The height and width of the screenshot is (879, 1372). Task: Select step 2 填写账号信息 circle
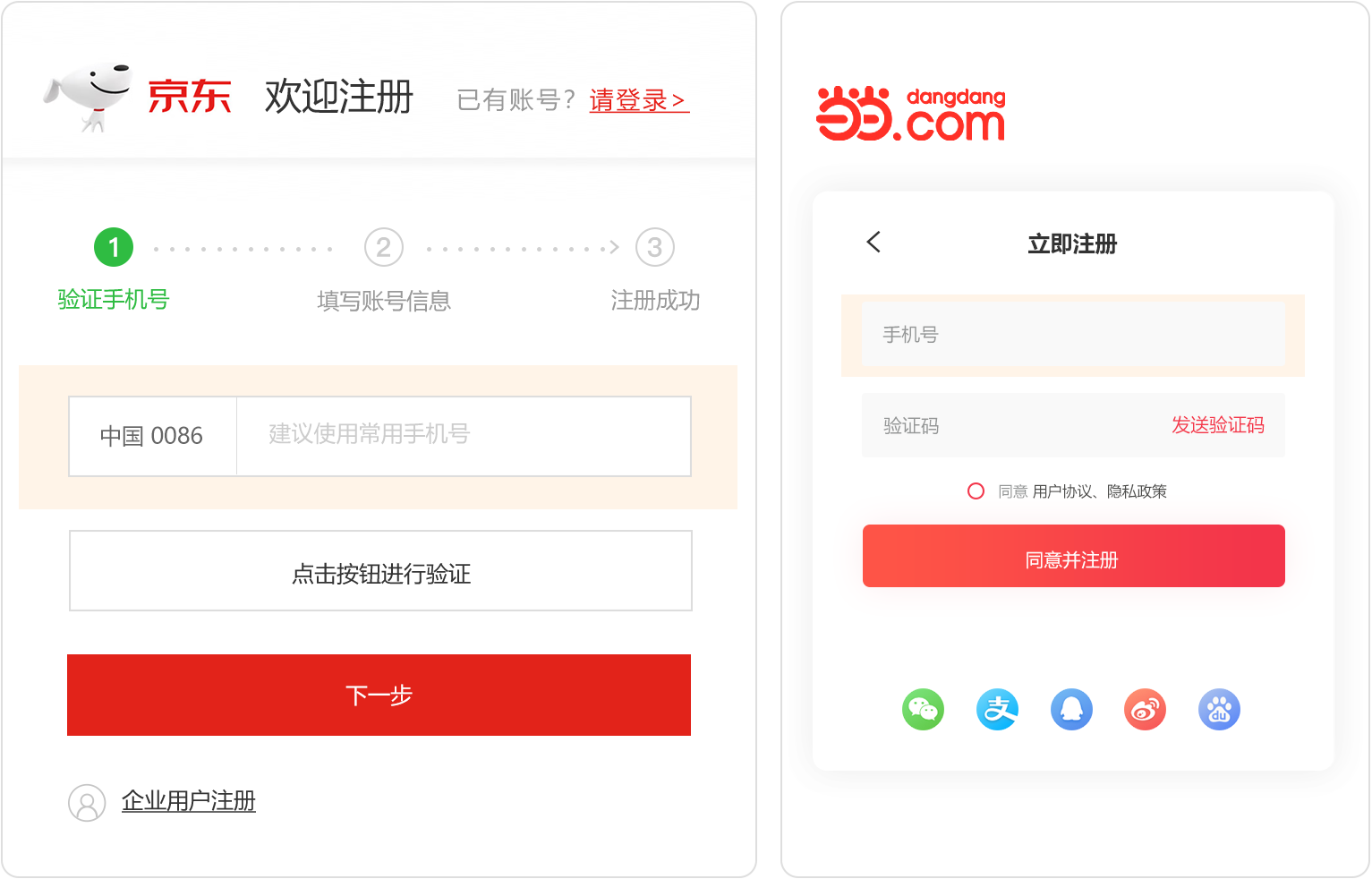coord(384,247)
